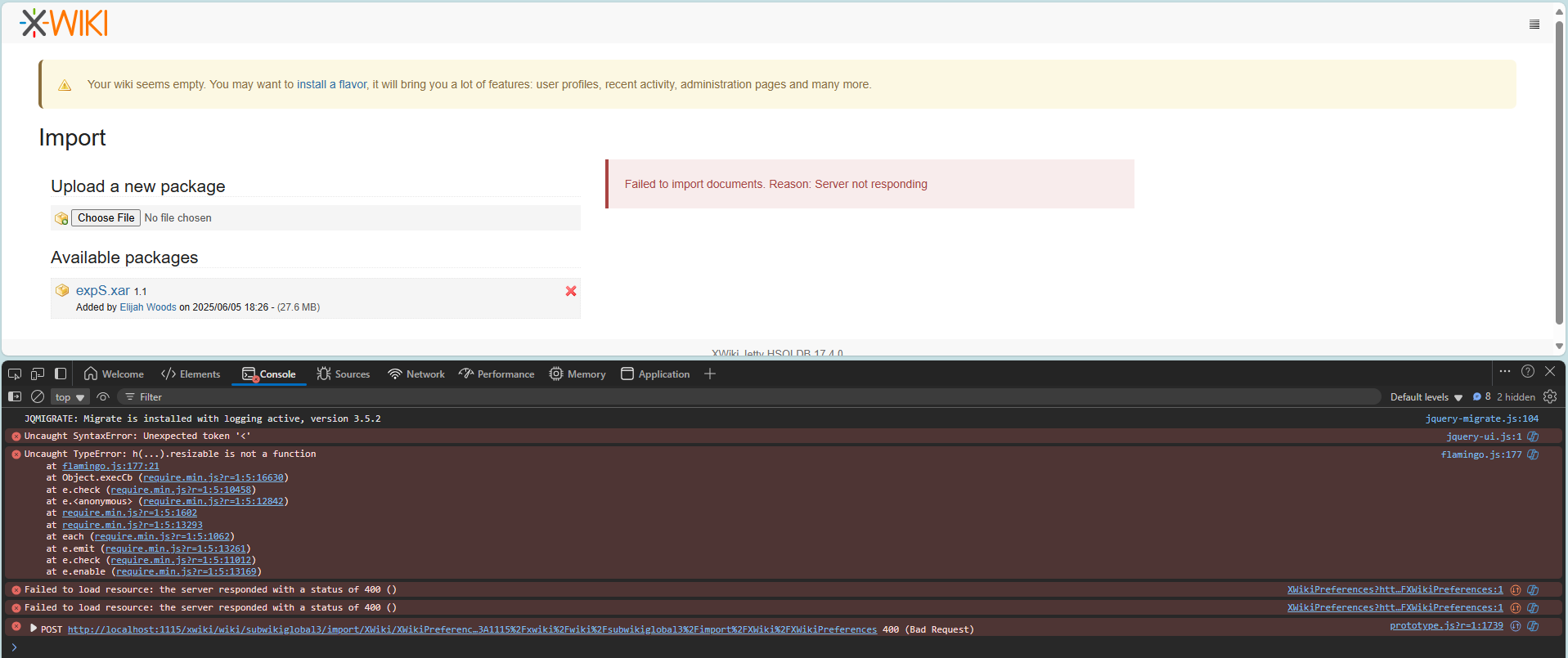Click the red error icon on the SyntaxError message

click(16, 436)
